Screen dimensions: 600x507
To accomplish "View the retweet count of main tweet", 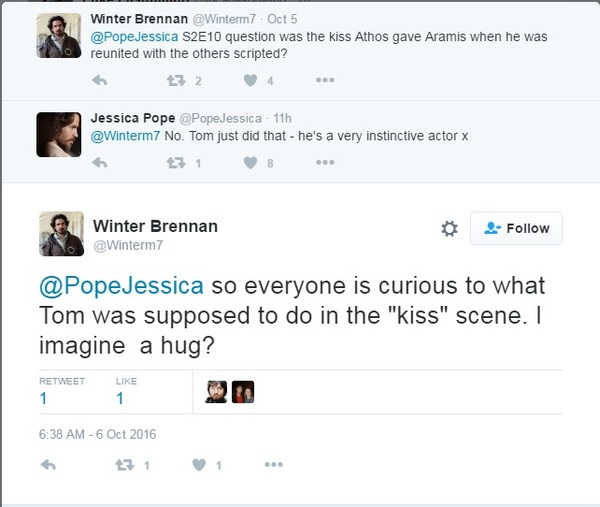I will 44,398.
